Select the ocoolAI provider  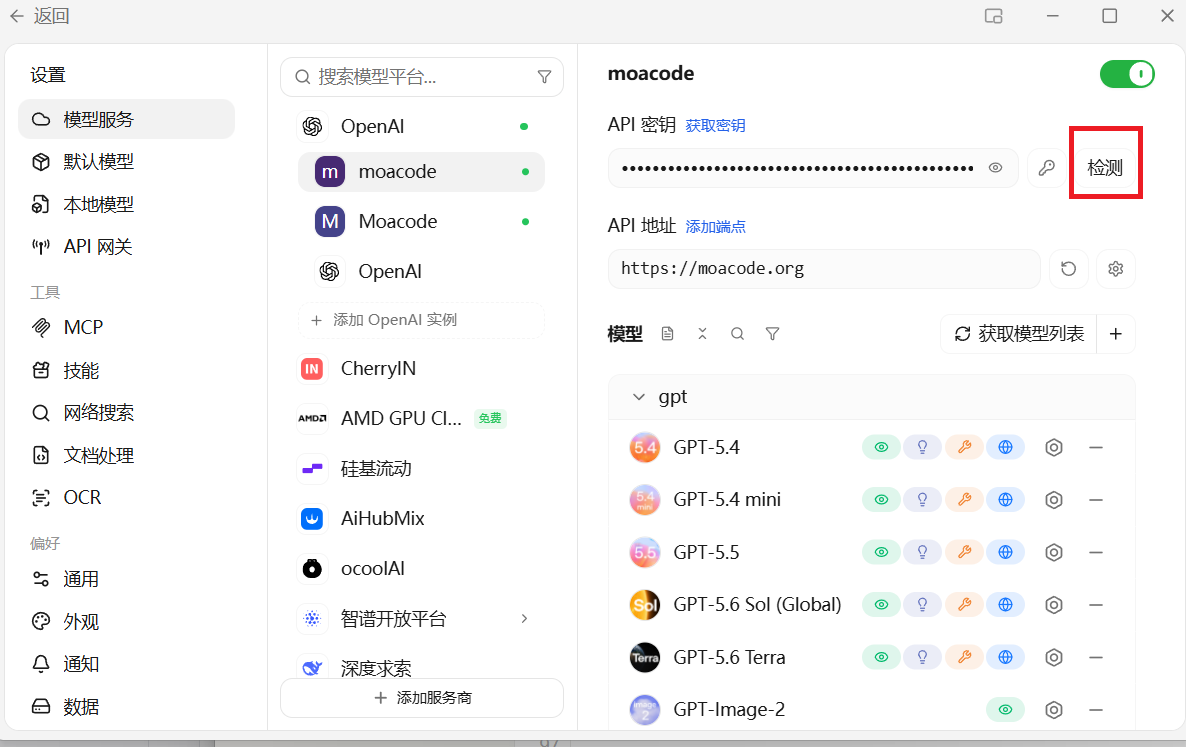[421, 569]
